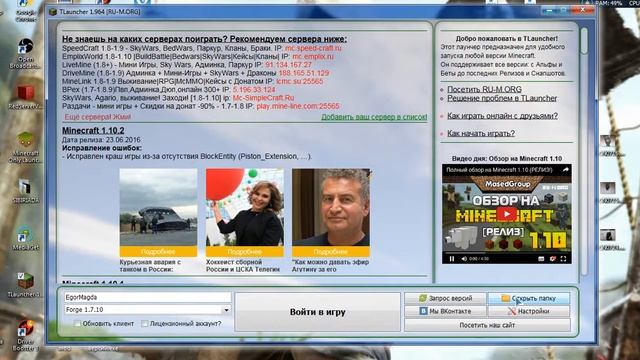
Task: Click the video share arrow icon
Action: coord(565,170)
